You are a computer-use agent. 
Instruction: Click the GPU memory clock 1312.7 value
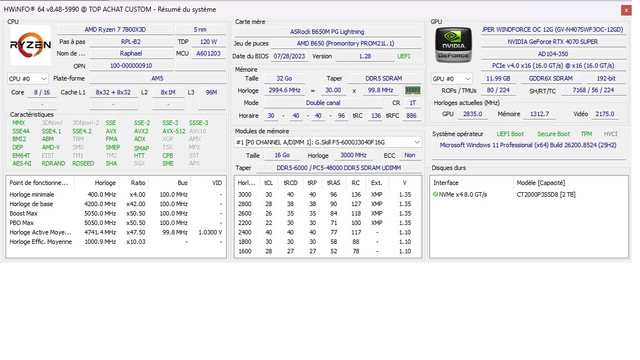(x=539, y=114)
